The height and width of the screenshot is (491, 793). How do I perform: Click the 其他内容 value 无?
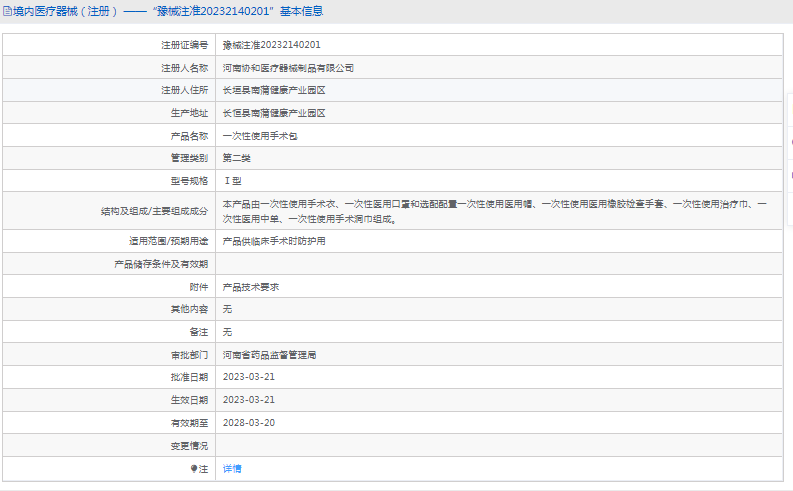[228, 309]
